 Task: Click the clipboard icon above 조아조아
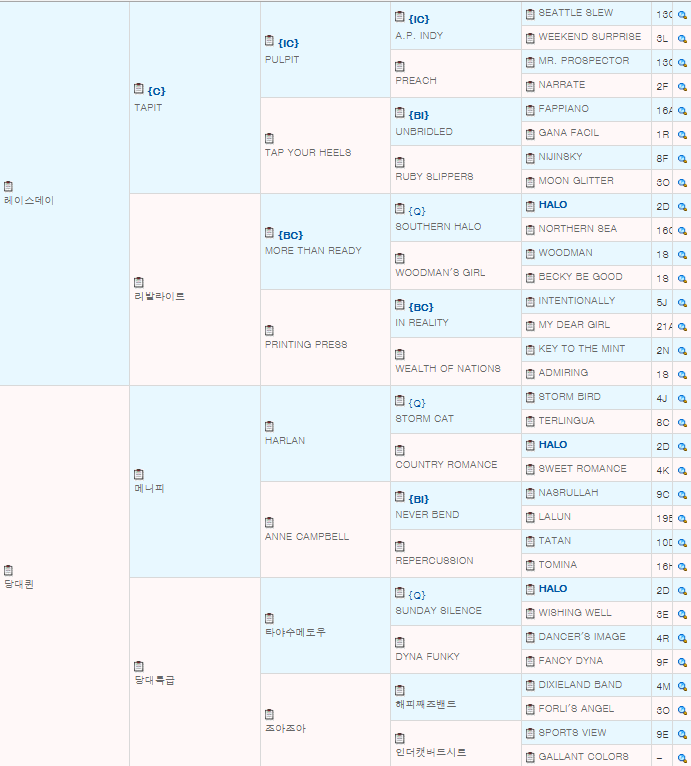click(269, 714)
